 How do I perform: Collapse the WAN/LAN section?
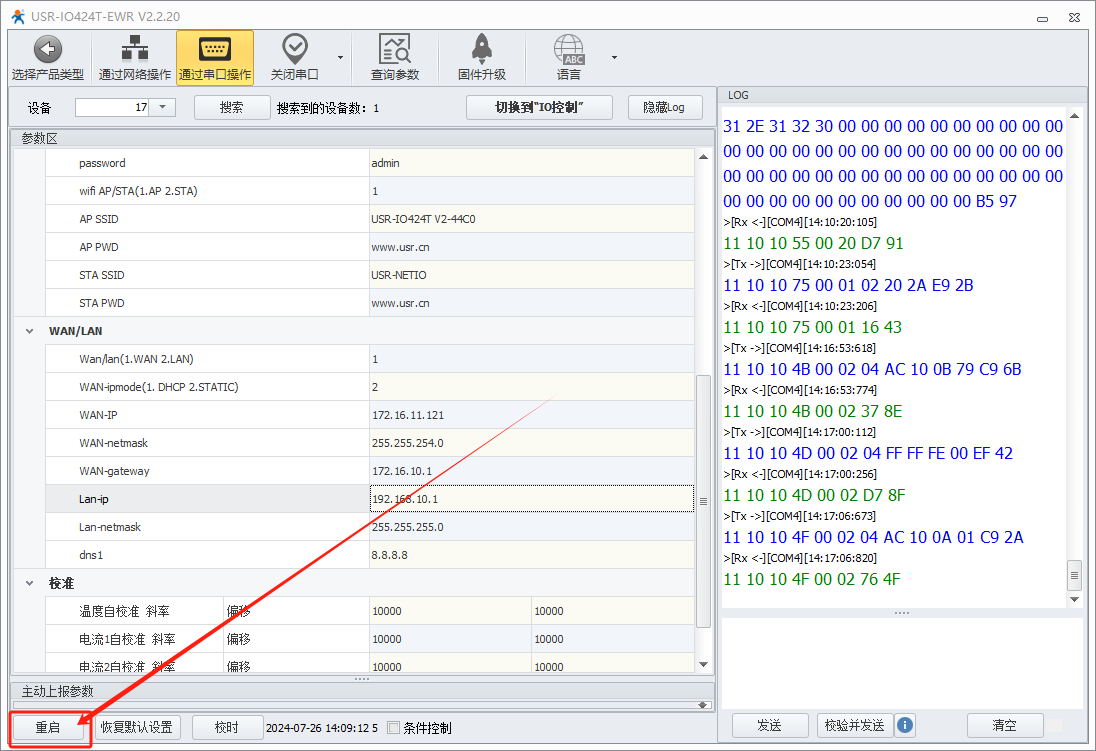click(30, 331)
